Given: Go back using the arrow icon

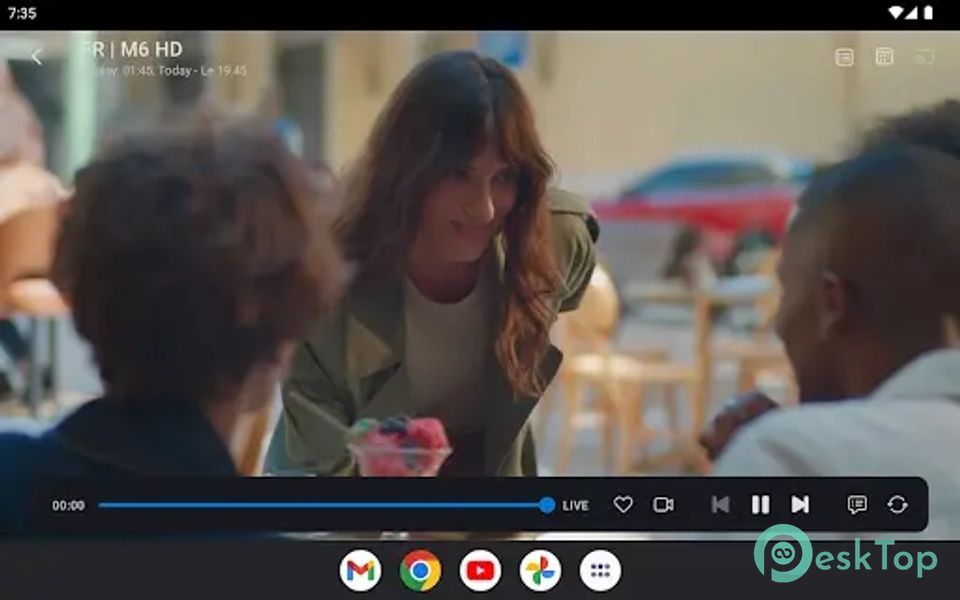Looking at the screenshot, I should 36,57.
